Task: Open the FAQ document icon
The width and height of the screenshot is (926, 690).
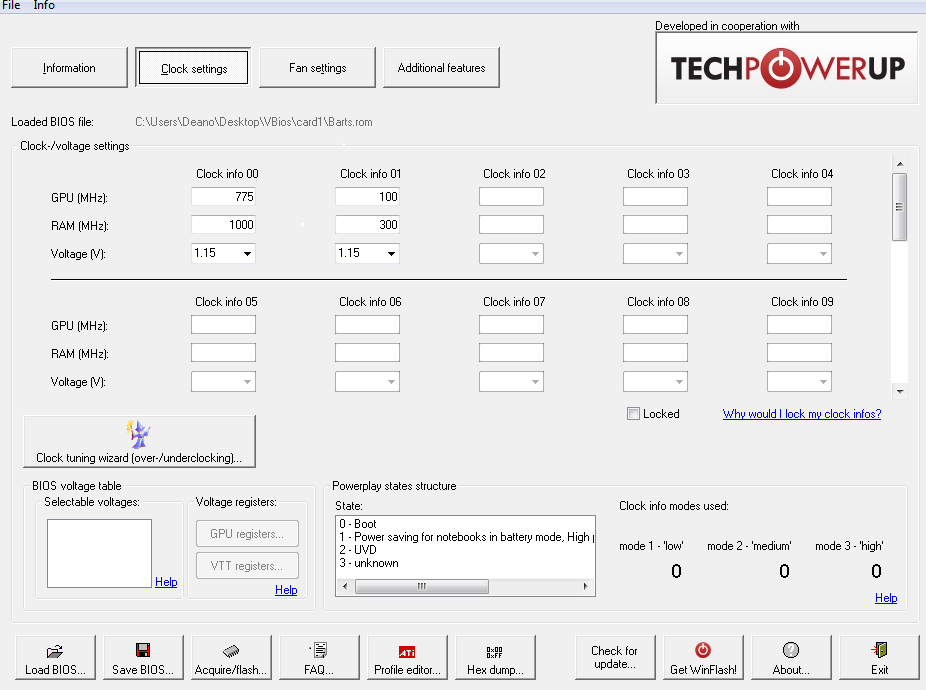Action: click(x=319, y=650)
